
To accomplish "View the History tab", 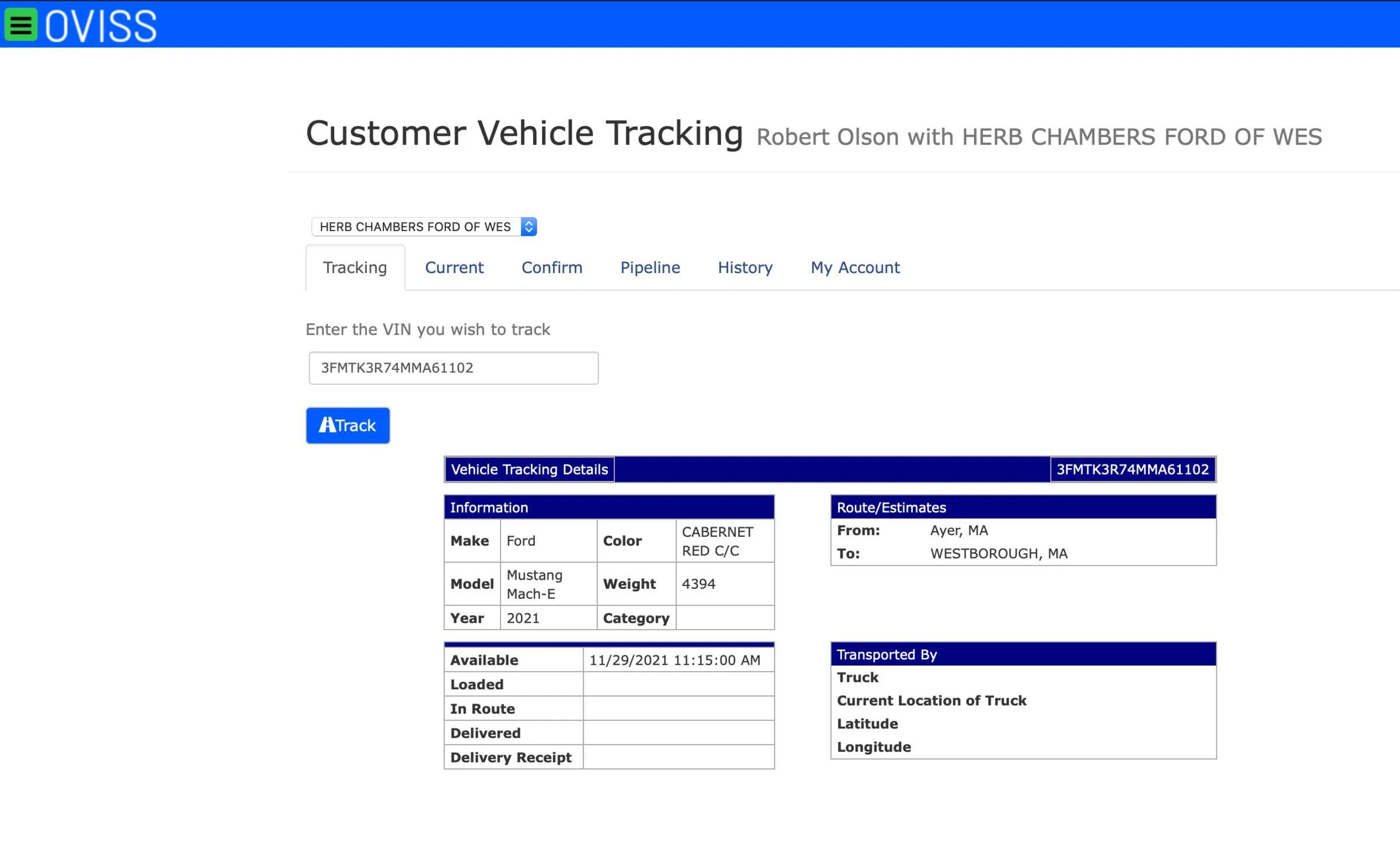I will [745, 267].
